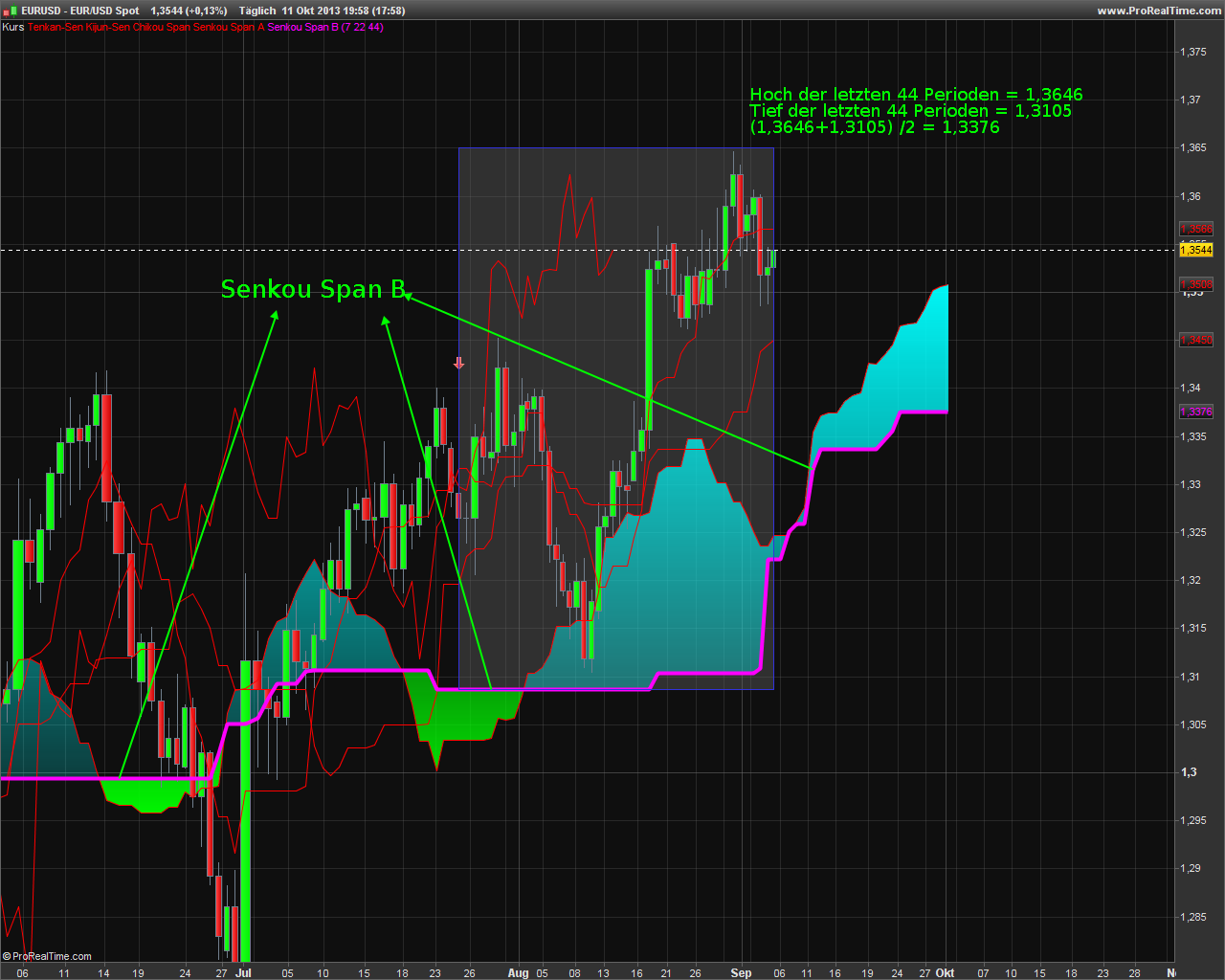Select the Hoch der letzten 44 Perioden text
1225x980 pixels.
(x=917, y=95)
